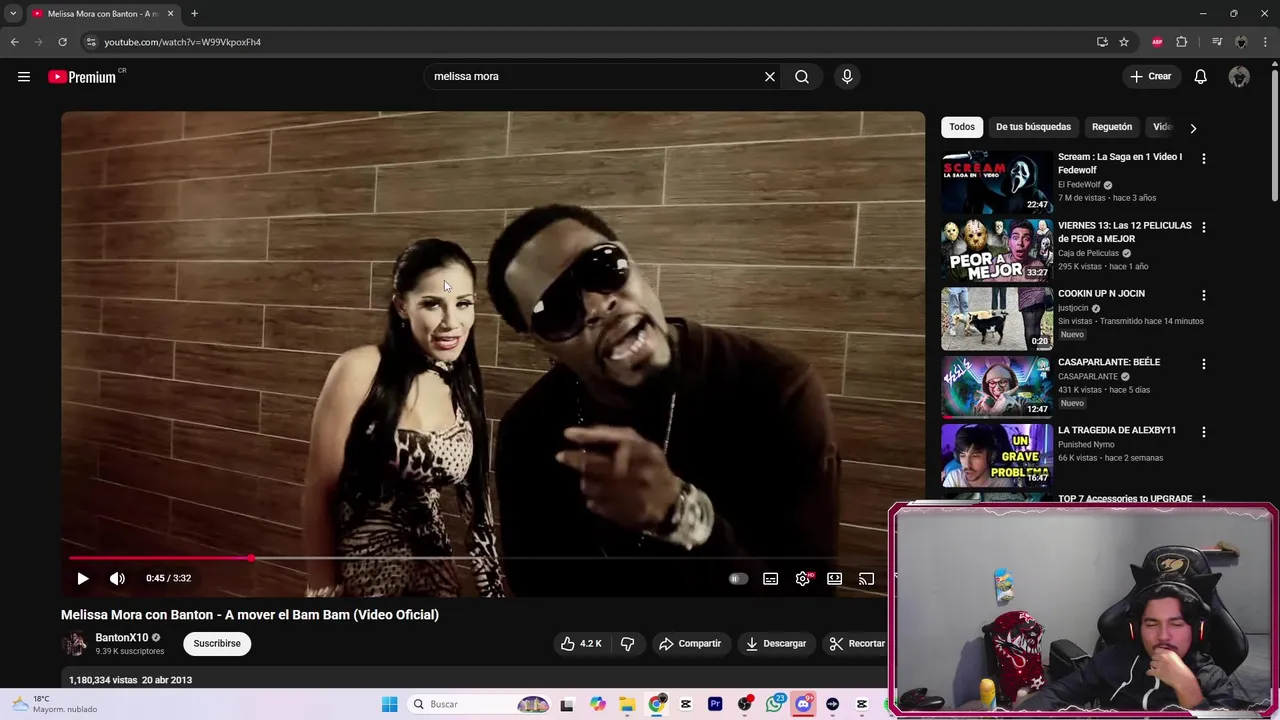Open options for the VIERNES 13 video
Screen dimensions: 1280x720
point(1204,227)
